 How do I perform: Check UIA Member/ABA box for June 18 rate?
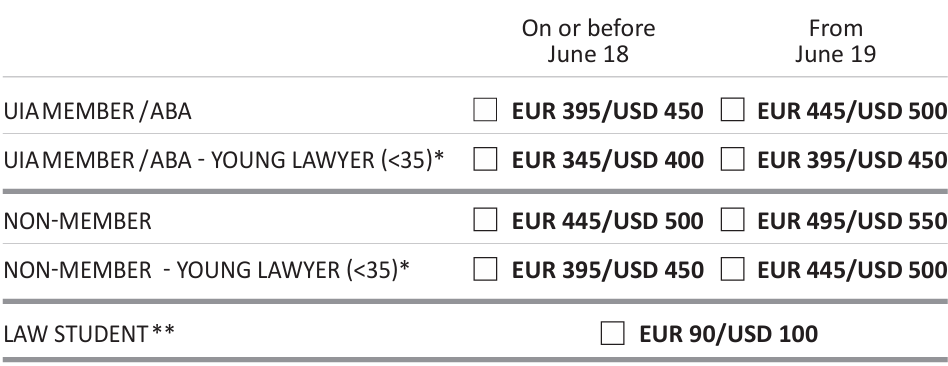(485, 111)
